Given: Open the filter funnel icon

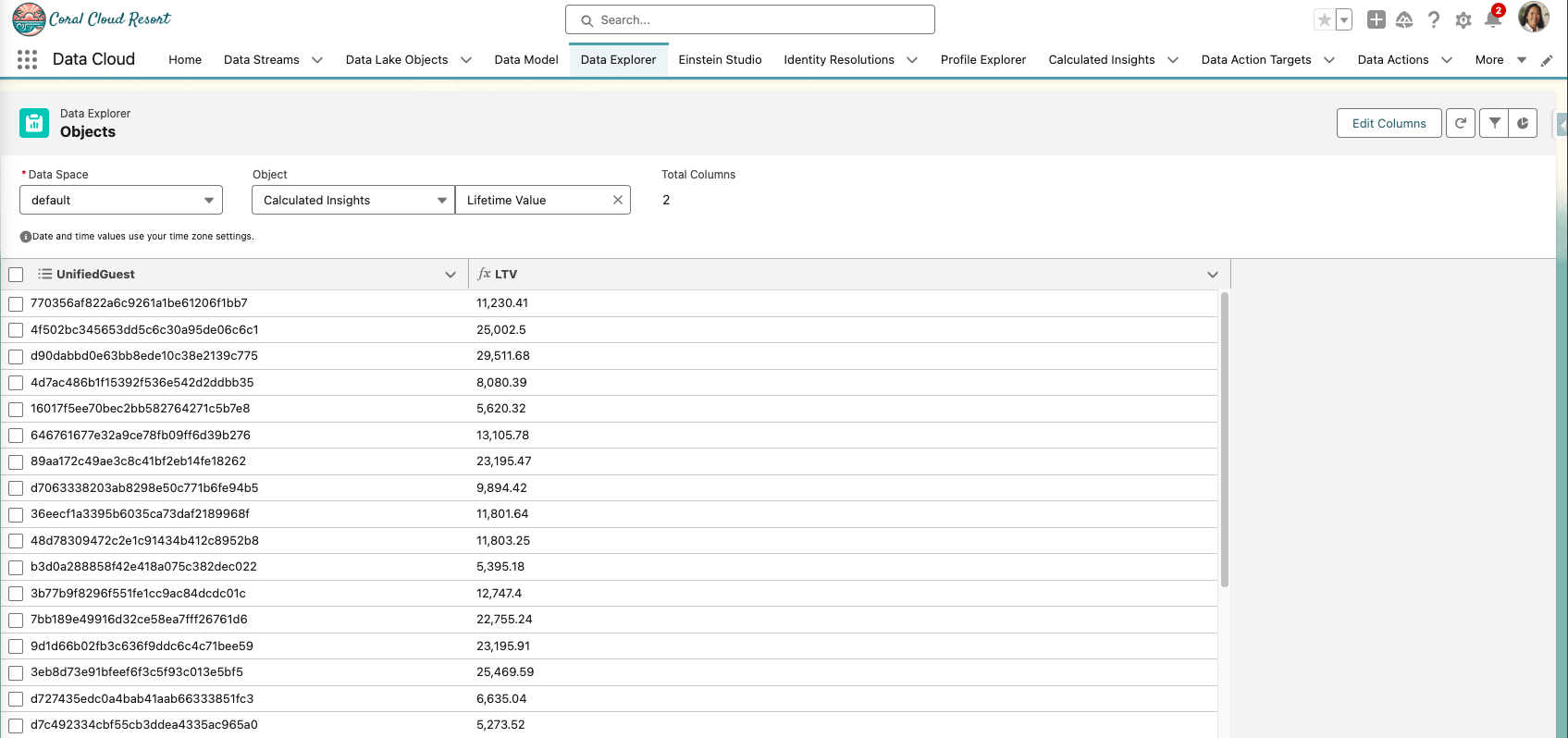Looking at the screenshot, I should coord(1494,123).
